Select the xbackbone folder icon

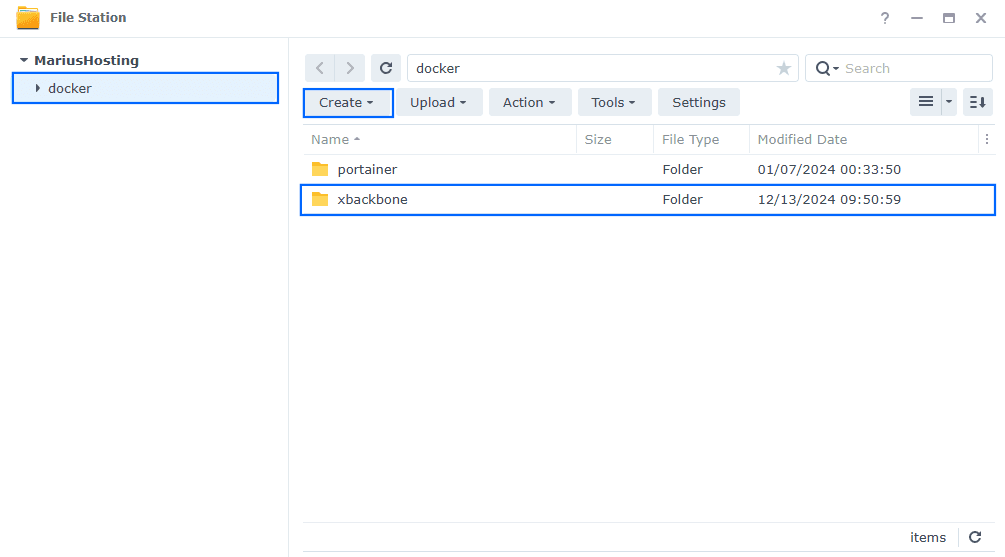point(320,199)
